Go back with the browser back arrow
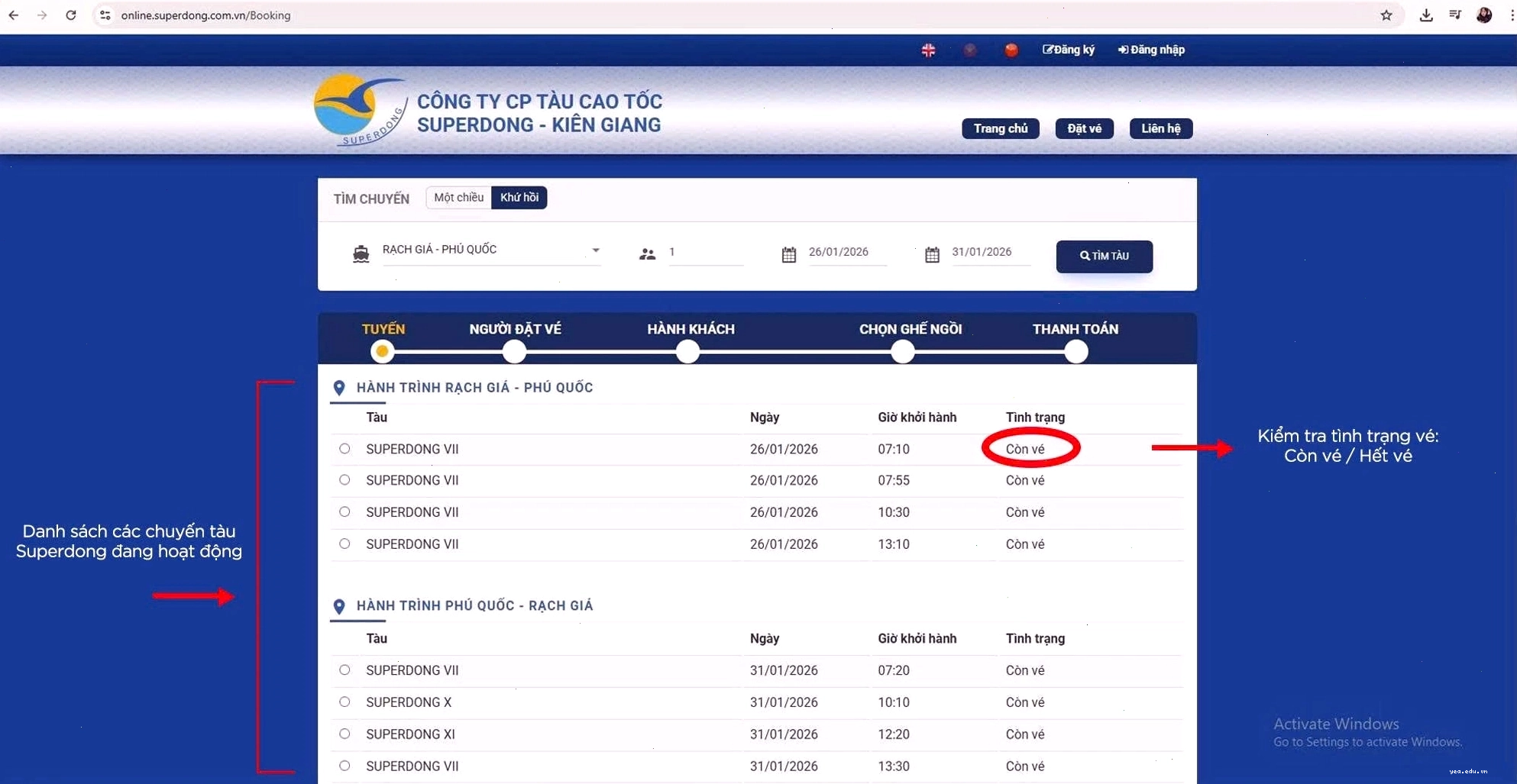 [14, 15]
